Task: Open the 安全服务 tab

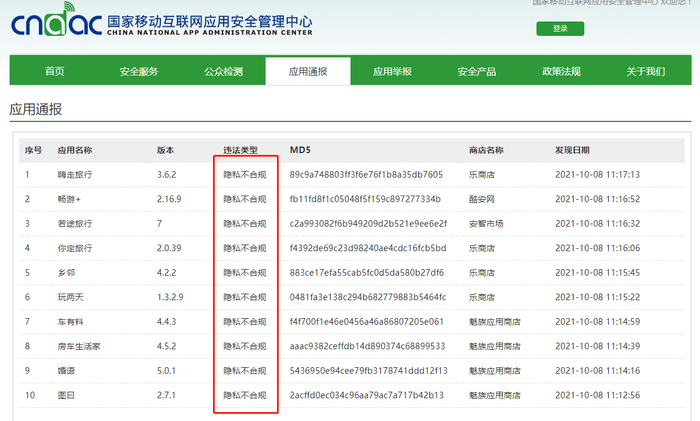Action: tap(139, 71)
